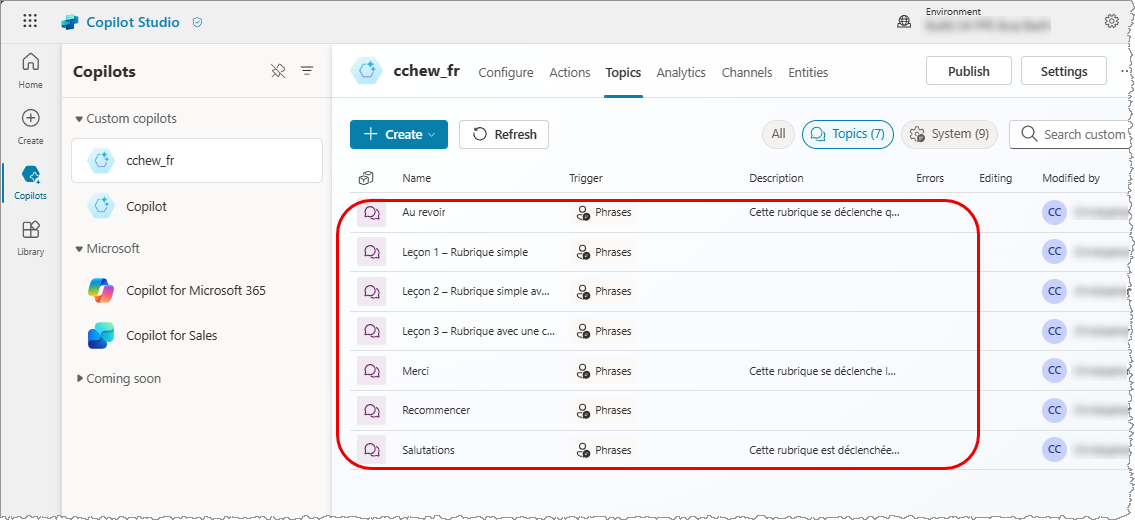This screenshot has height=520, width=1135.
Task: Switch to the Actions tab
Action: point(570,72)
